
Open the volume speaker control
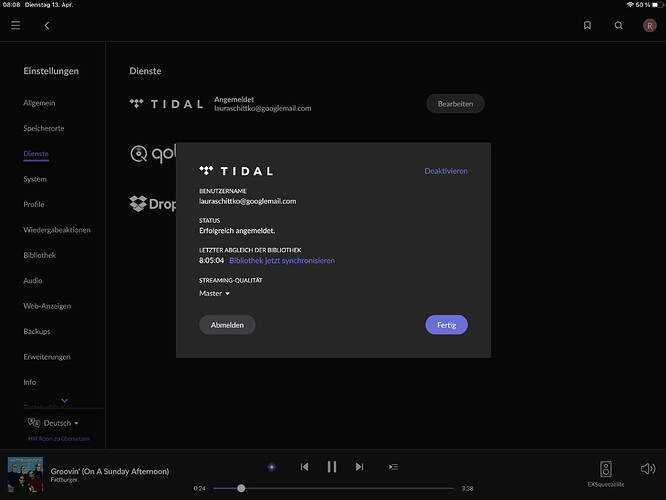[648, 469]
